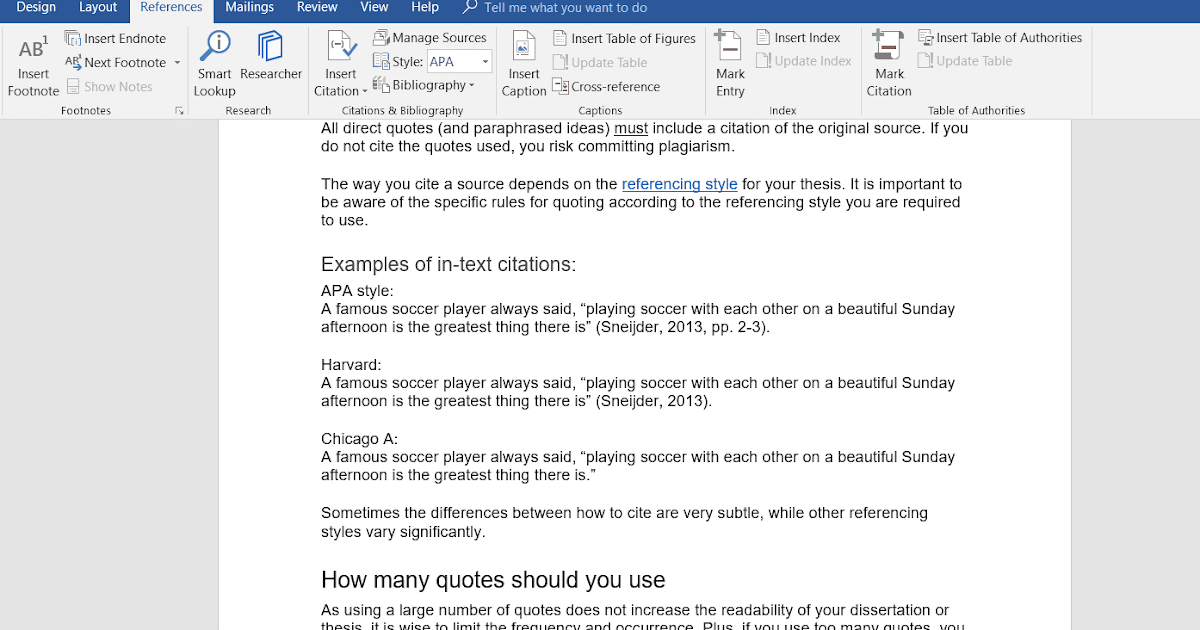Click the Mark Entry icon

[730, 47]
